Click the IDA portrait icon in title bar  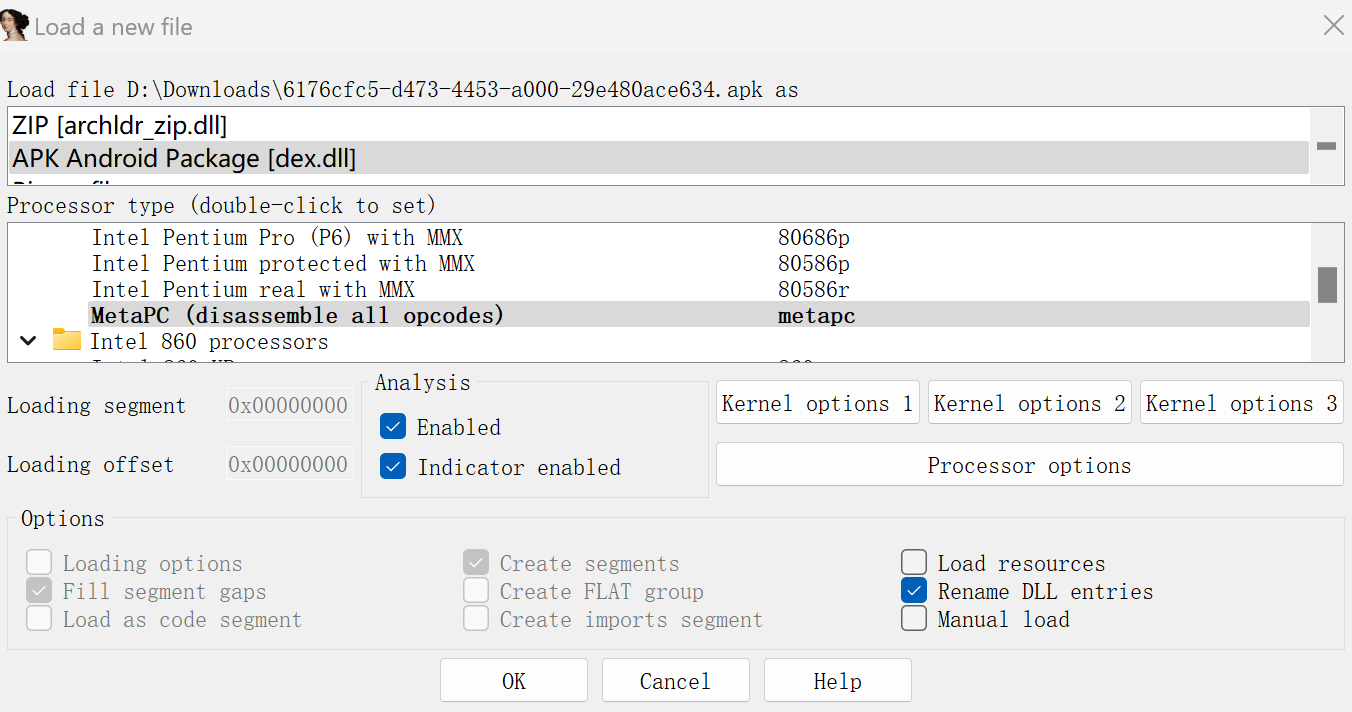[x=15, y=26]
